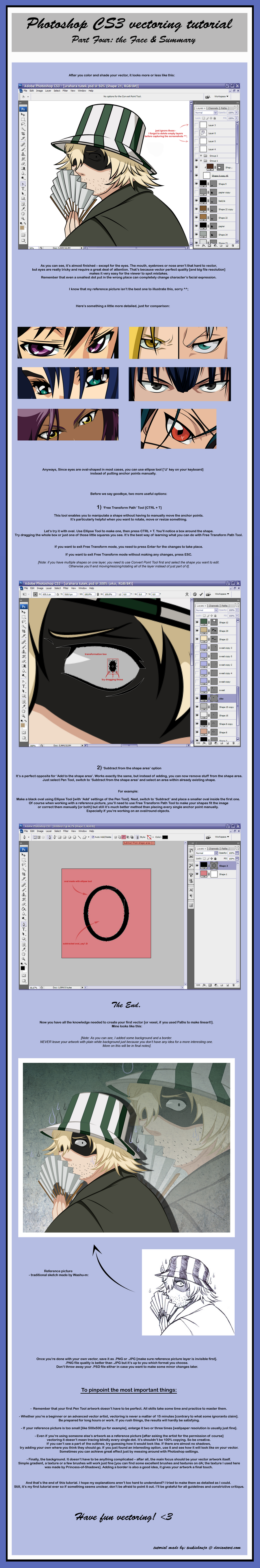Click the delete layer trash icon in the Untitled-2 Layers panel
Image resolution: width=260 pixels, height=1568 pixels.
click(x=233, y=985)
